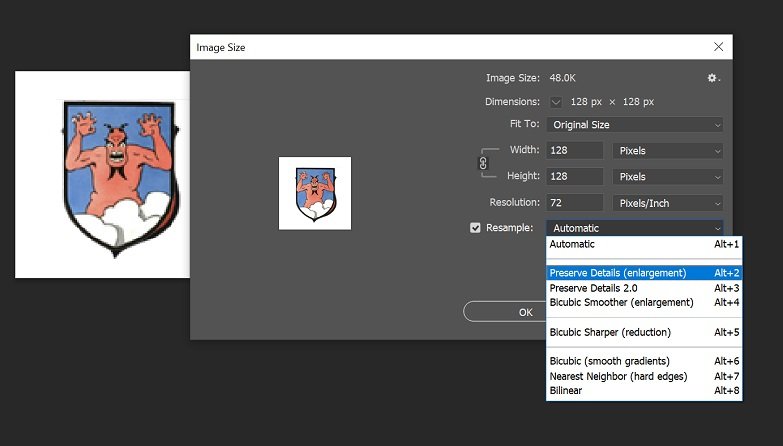Click the gear settings icon in Image Size dialog
Screen dimensions: 783x446
click(x=713, y=78)
